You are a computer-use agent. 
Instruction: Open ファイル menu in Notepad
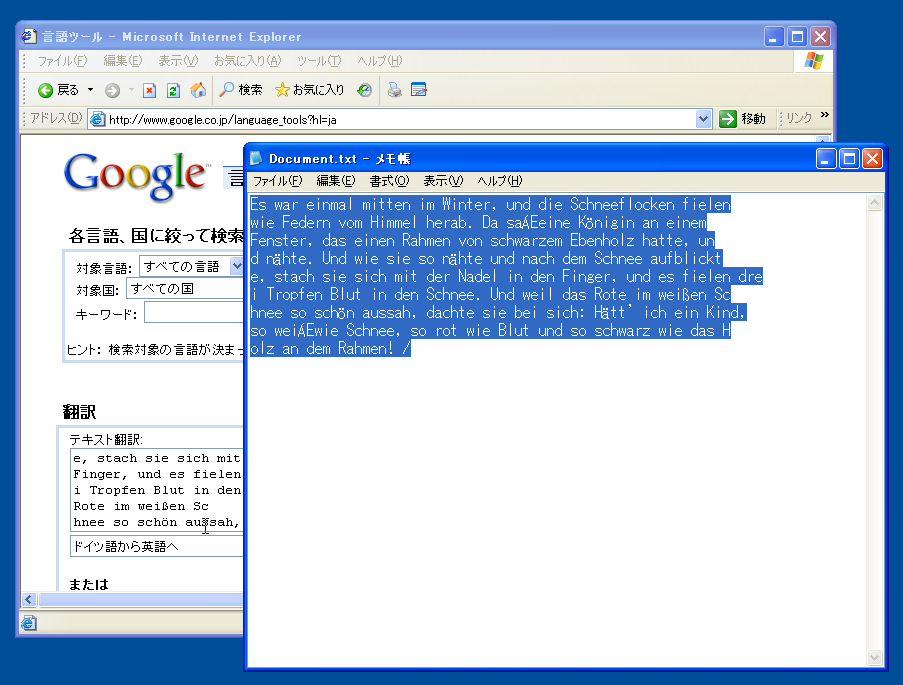click(278, 181)
